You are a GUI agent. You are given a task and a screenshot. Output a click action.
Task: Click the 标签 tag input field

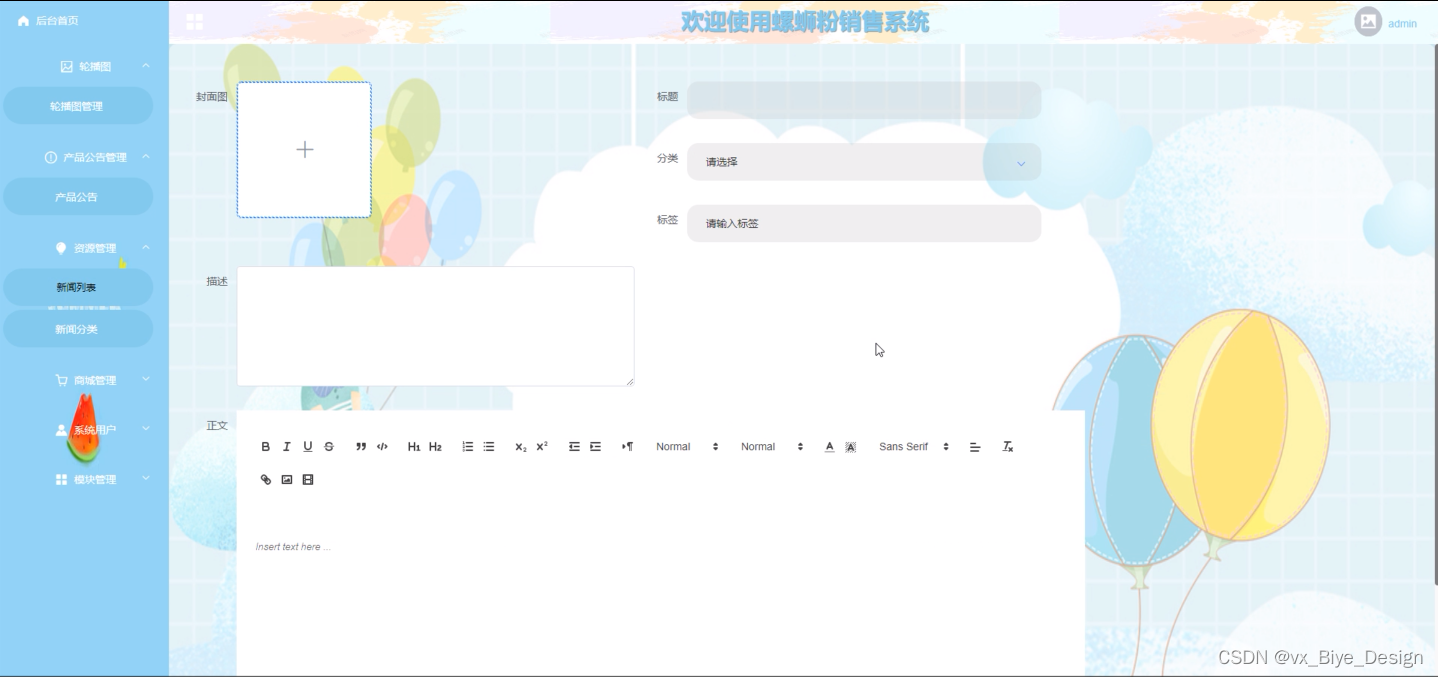pyautogui.click(x=864, y=224)
